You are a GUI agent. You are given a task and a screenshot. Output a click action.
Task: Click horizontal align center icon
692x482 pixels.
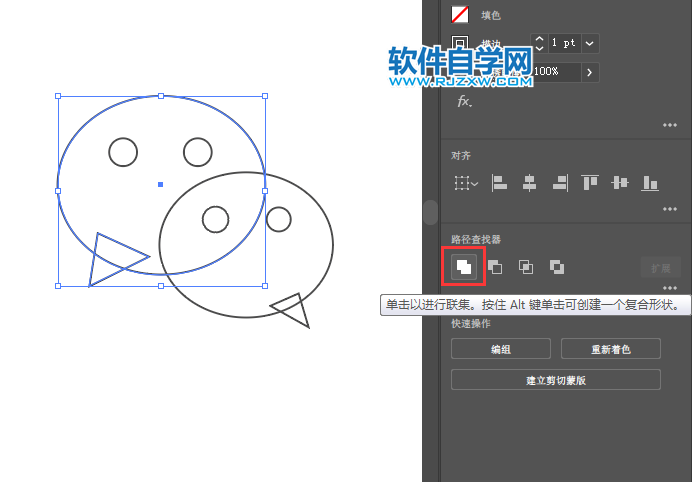tap(529, 183)
